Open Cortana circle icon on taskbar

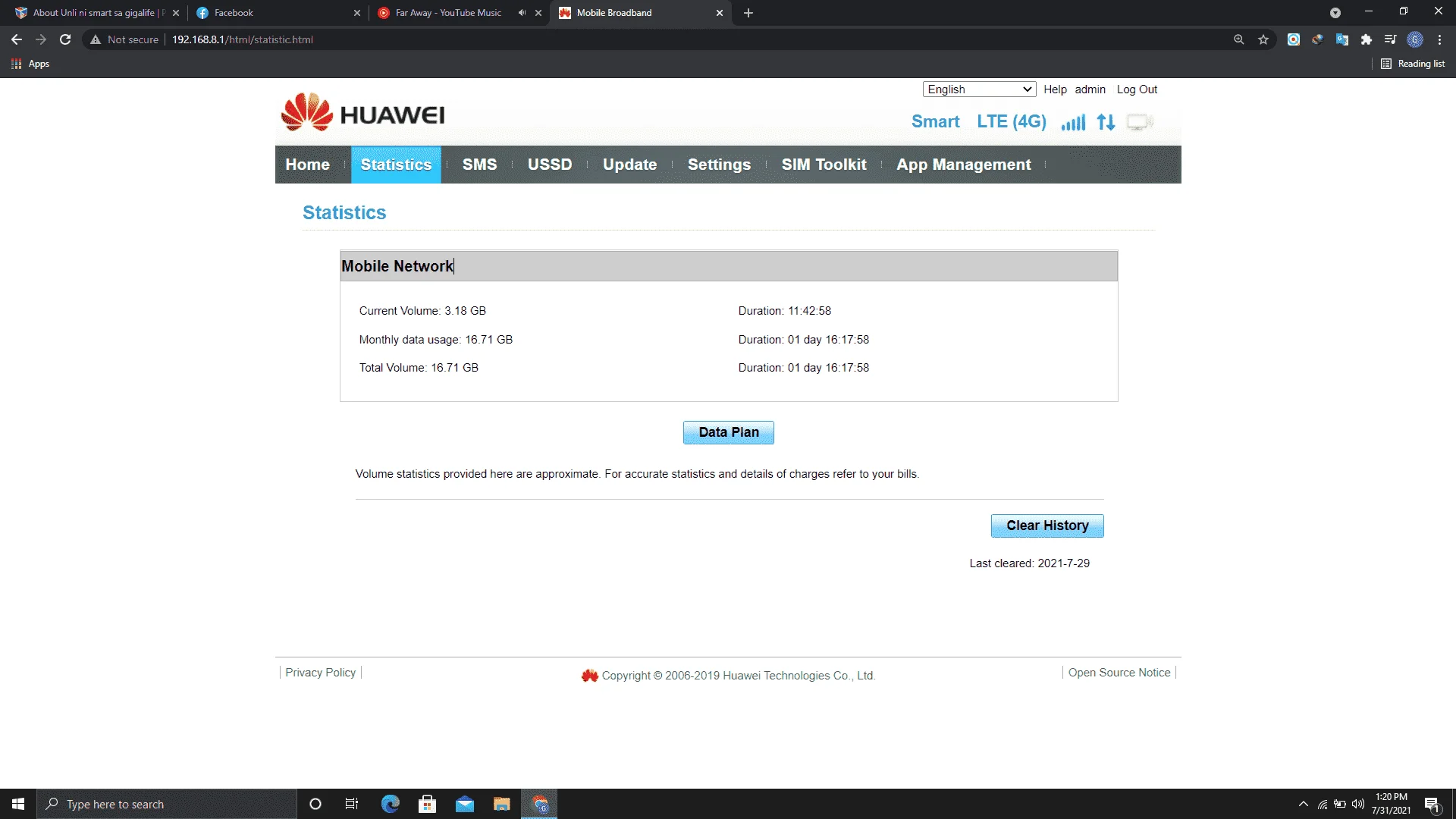(315, 804)
